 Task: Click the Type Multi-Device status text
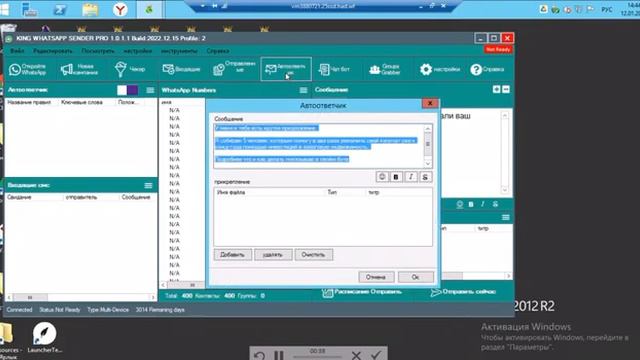pyautogui.click(x=108, y=310)
